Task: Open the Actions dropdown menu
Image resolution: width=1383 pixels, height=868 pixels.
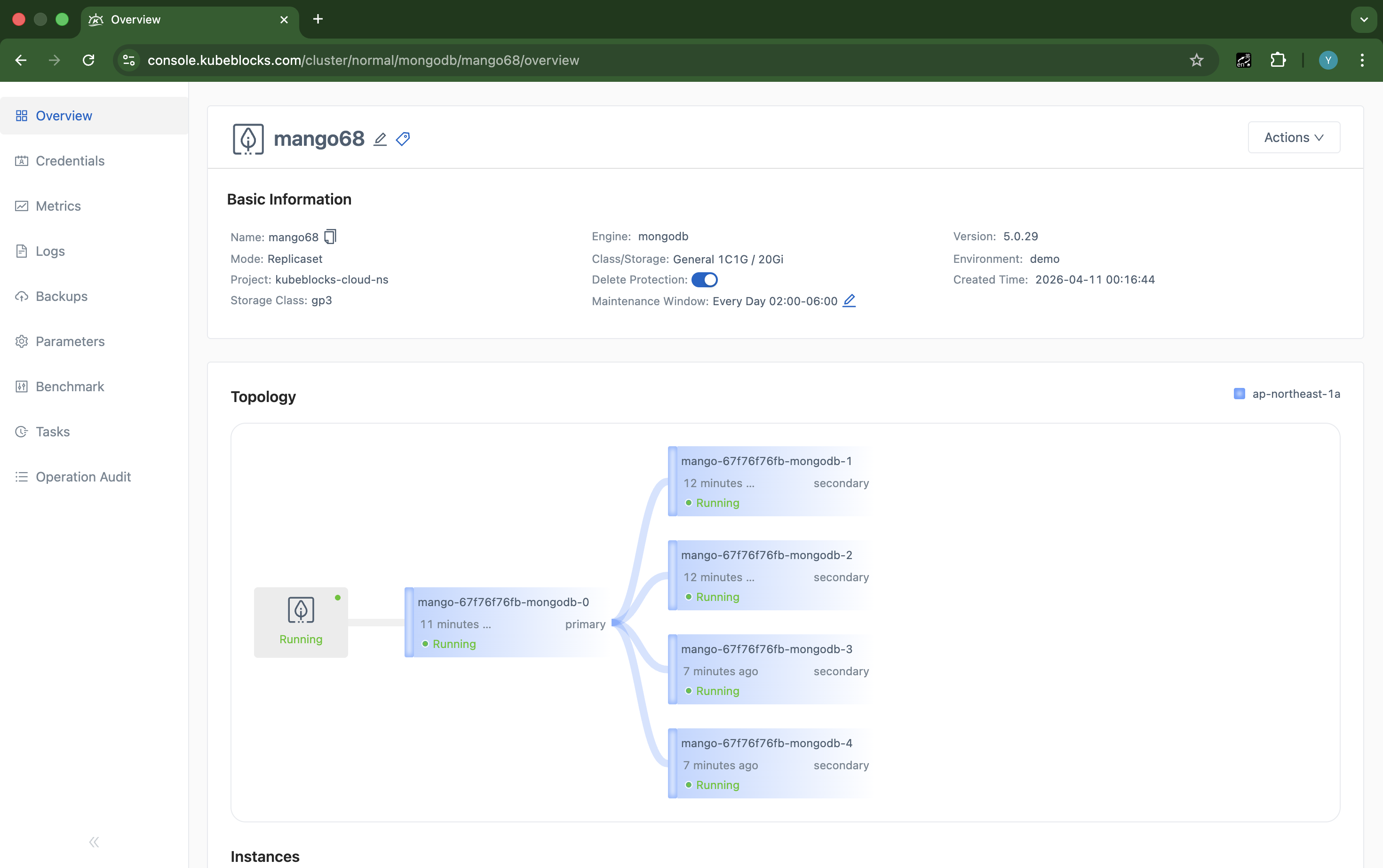Action: click(1294, 137)
